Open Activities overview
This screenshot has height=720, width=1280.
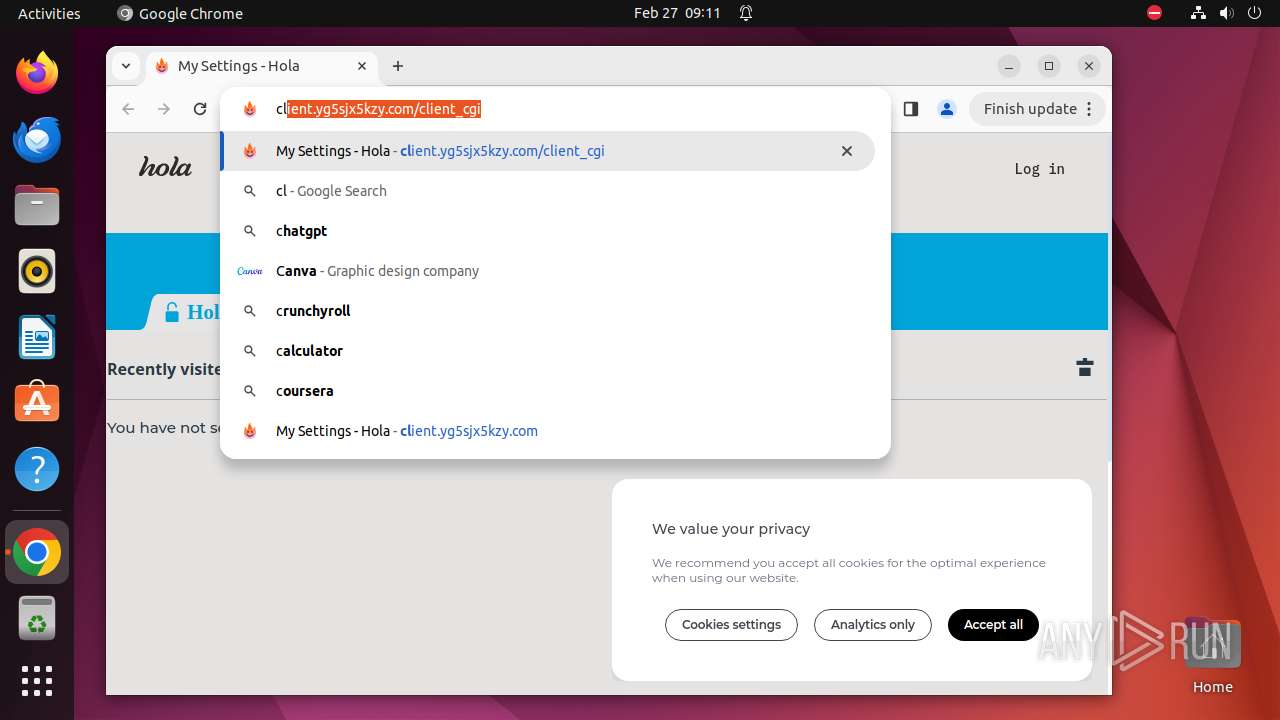point(49,13)
